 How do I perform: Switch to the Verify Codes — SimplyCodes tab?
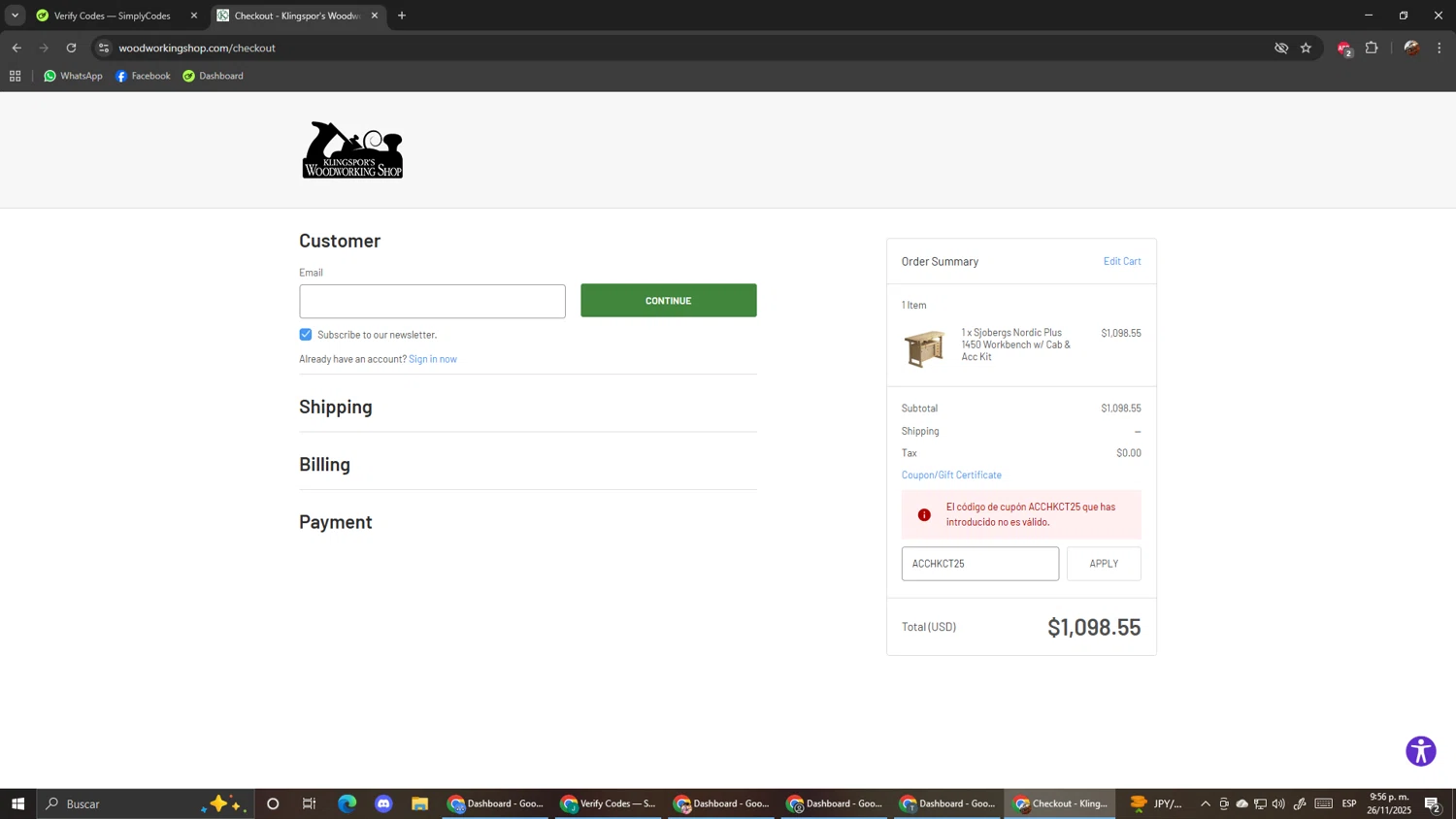[112, 16]
